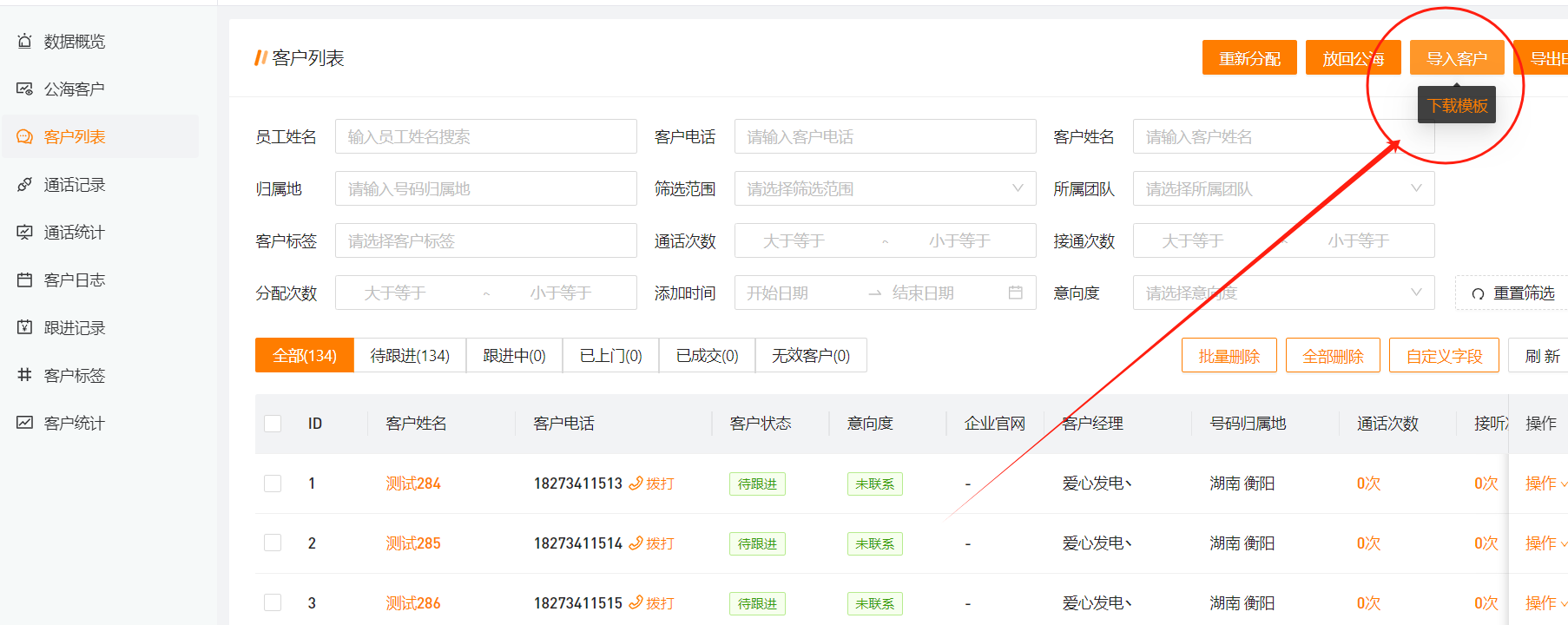Switch to the 已成交(0) tab
Image resolution: width=1568 pixels, height=625 pixels.
707,355
